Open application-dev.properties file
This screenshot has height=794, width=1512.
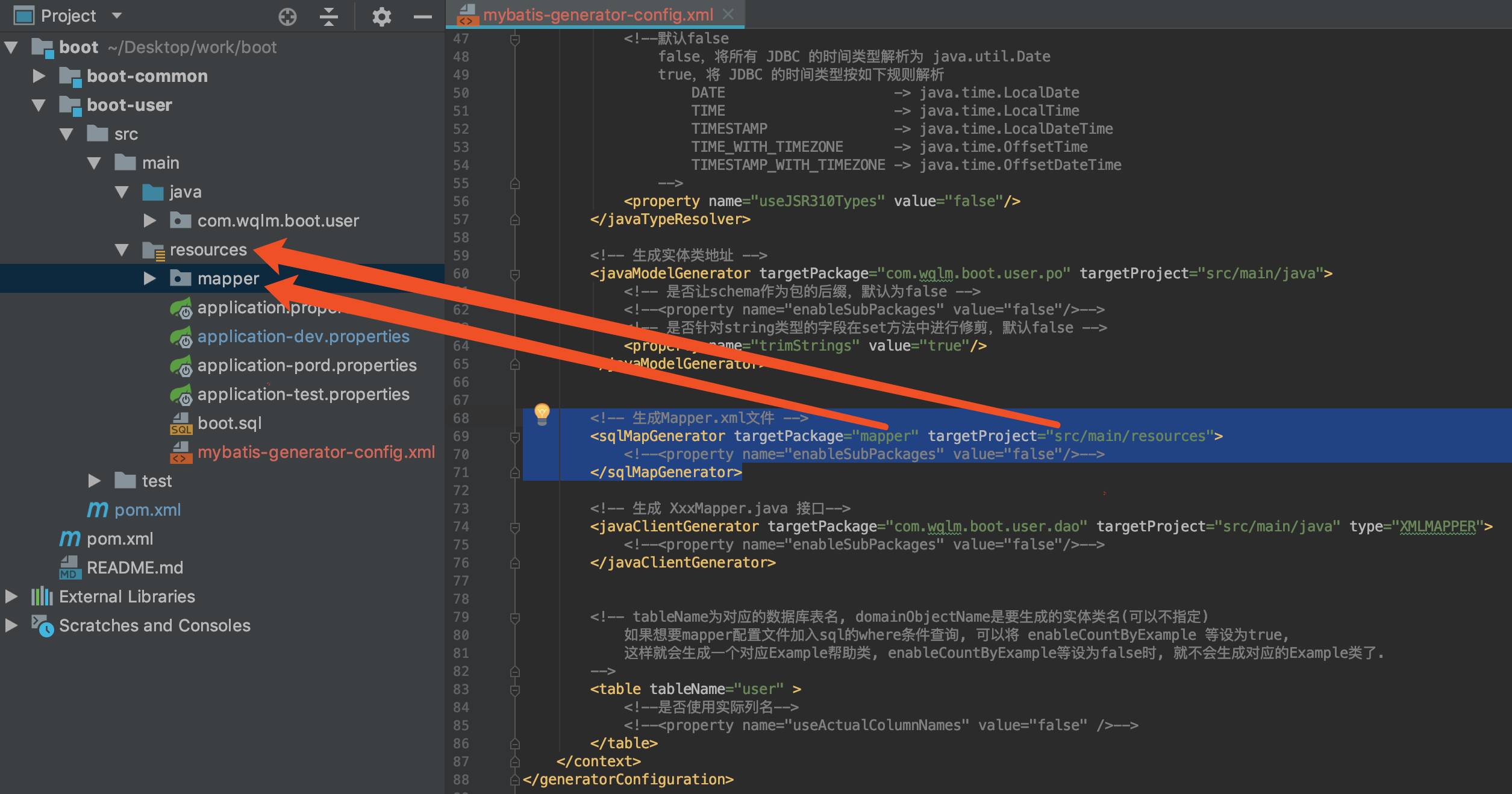pos(303,337)
